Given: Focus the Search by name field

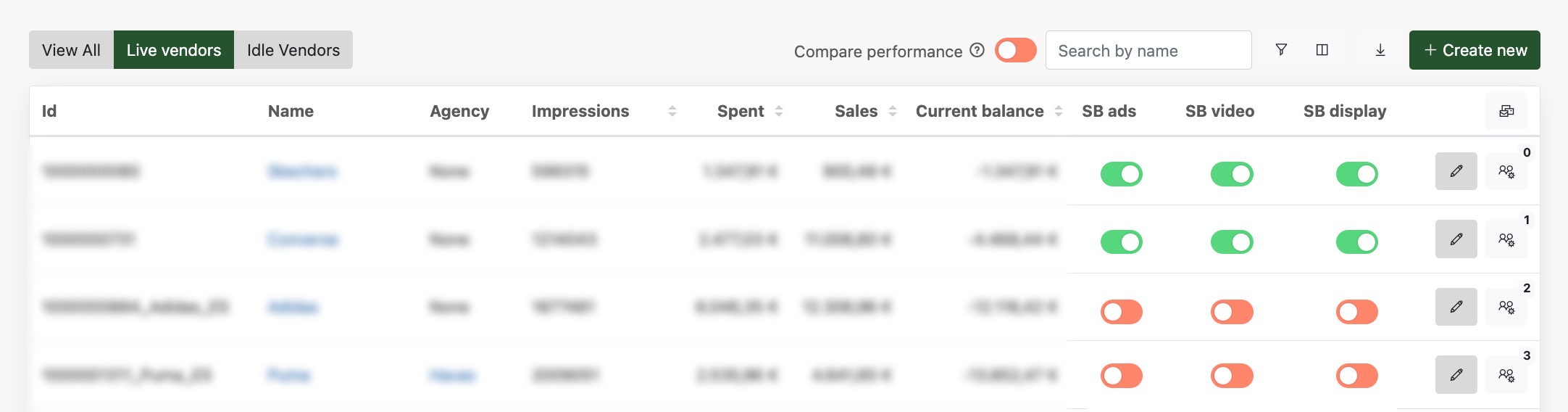Looking at the screenshot, I should click(x=1148, y=50).
